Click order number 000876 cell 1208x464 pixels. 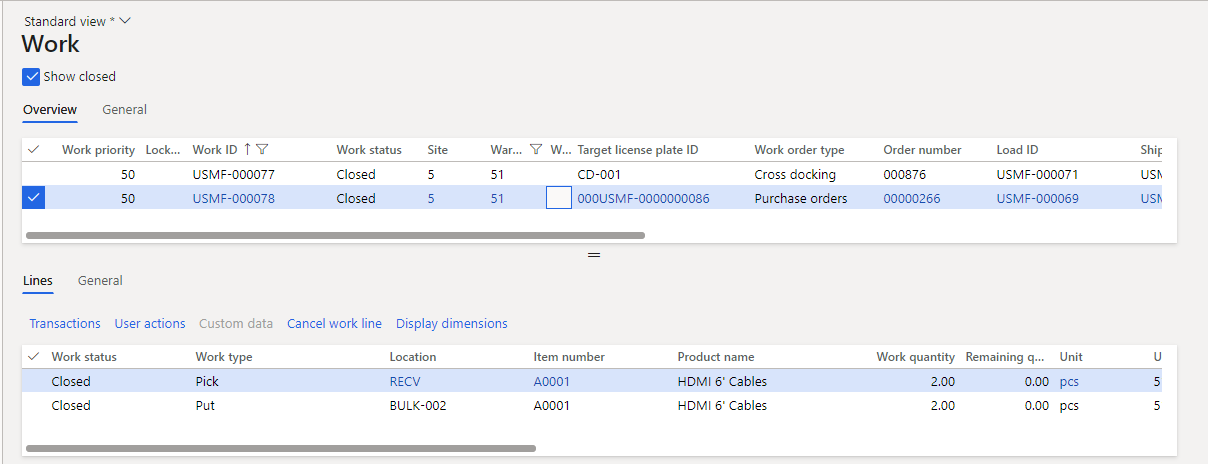coord(905,174)
